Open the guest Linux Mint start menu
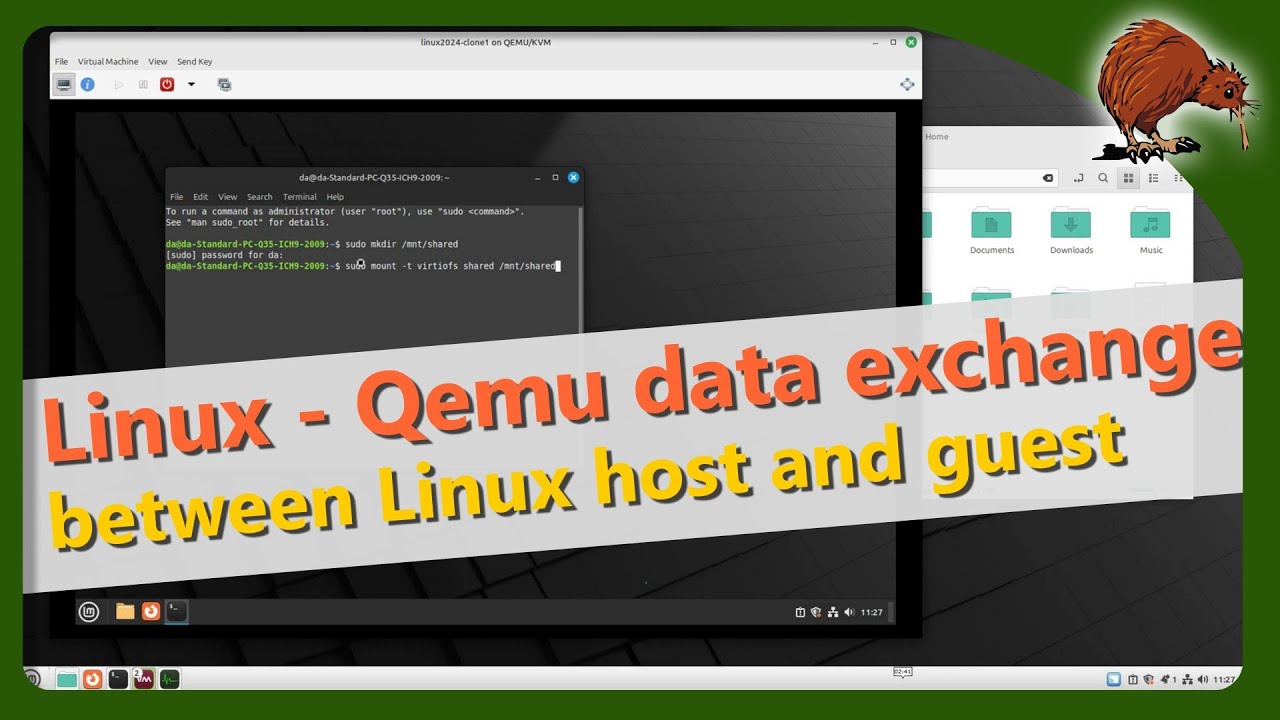This screenshot has width=1280, height=720. coord(89,611)
